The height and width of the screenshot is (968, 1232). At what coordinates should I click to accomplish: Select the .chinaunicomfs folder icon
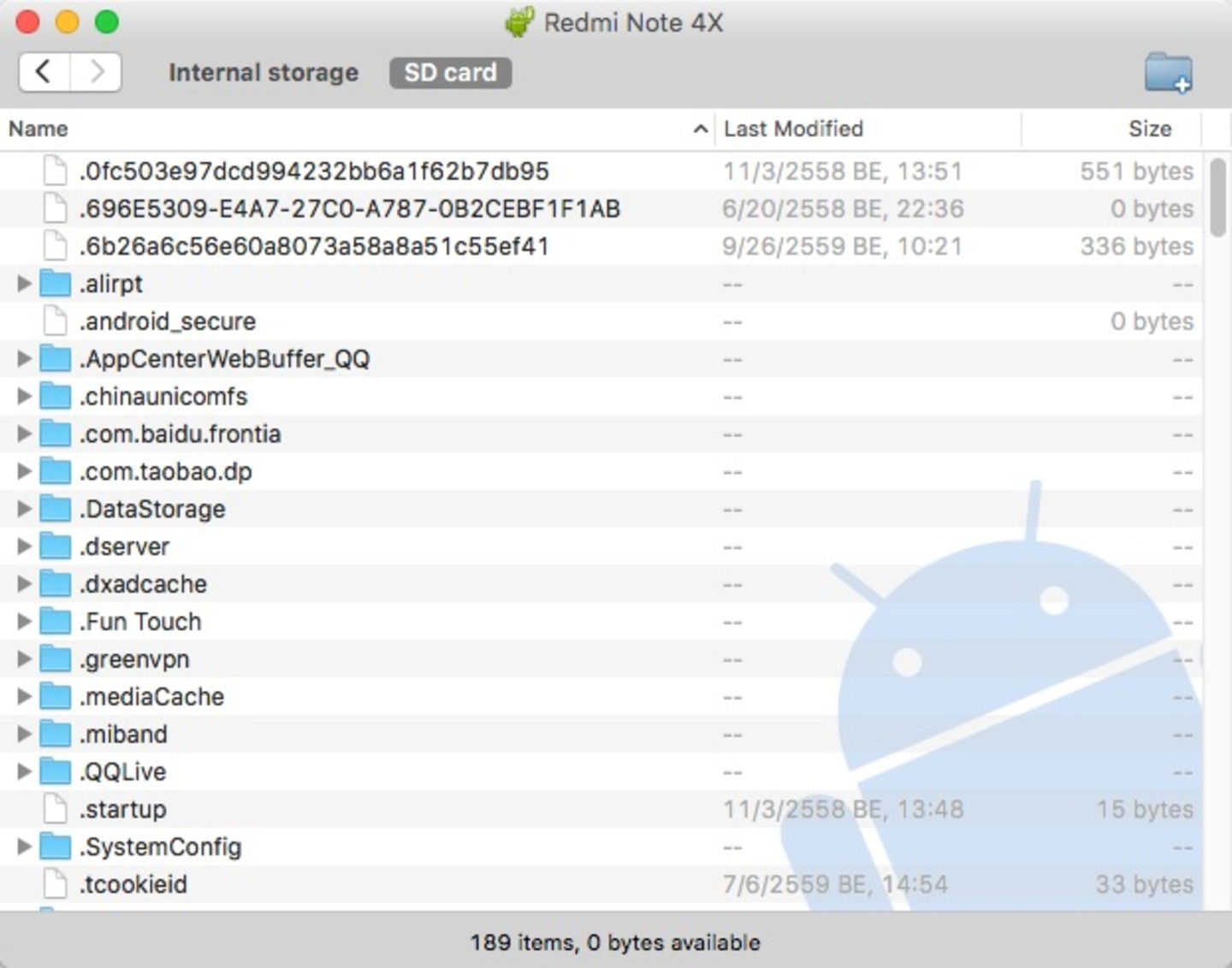click(x=56, y=397)
